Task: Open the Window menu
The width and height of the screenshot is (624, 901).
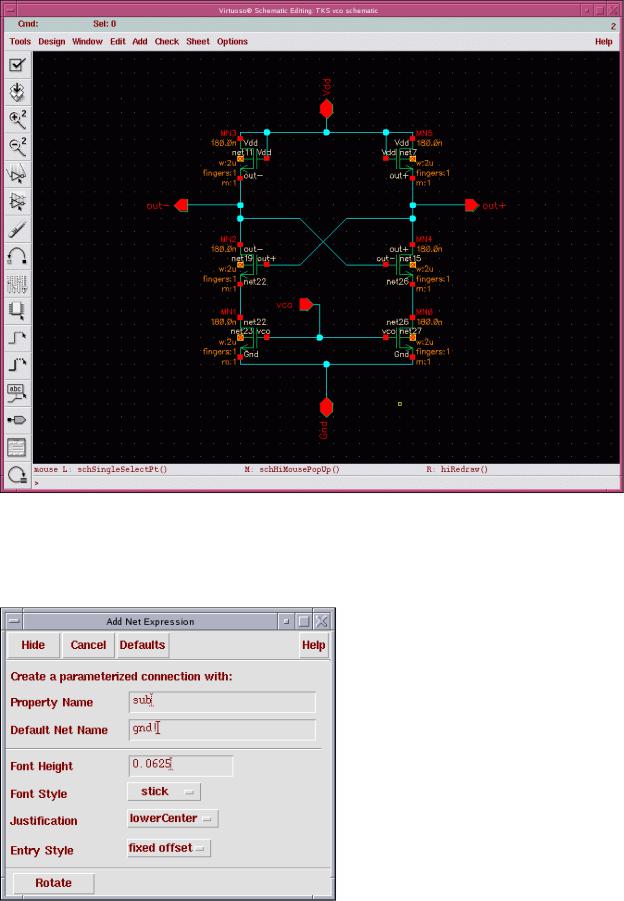Action: [87, 41]
